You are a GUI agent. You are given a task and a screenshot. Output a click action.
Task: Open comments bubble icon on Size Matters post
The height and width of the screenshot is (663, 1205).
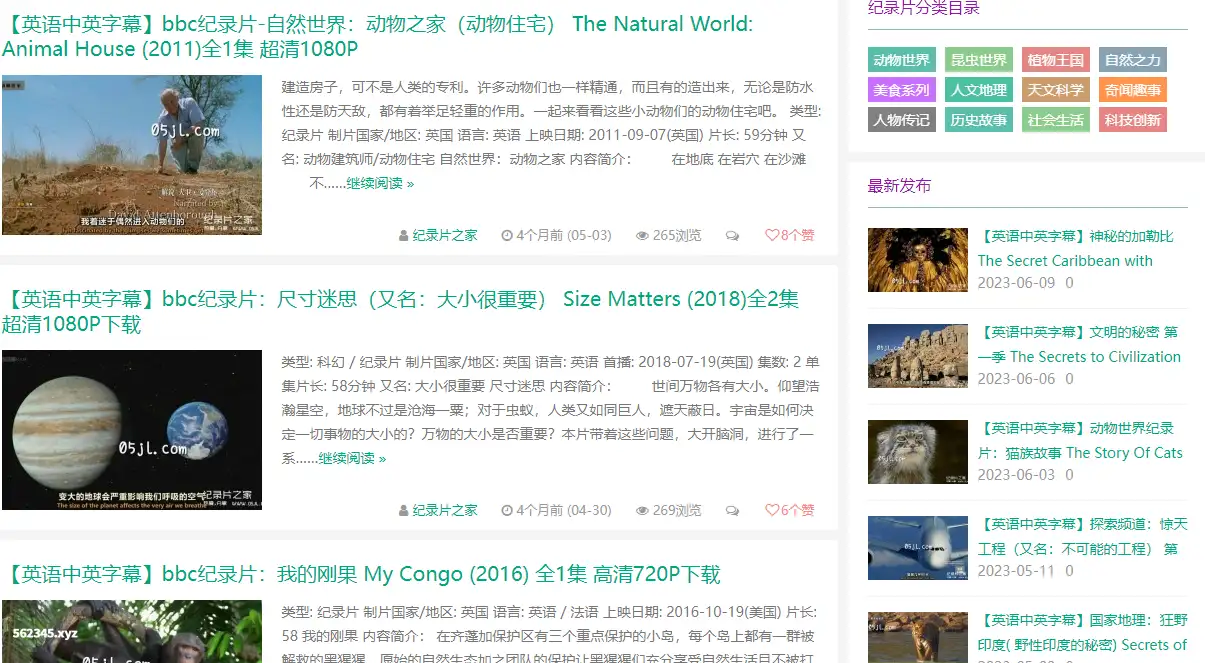[x=732, y=511]
